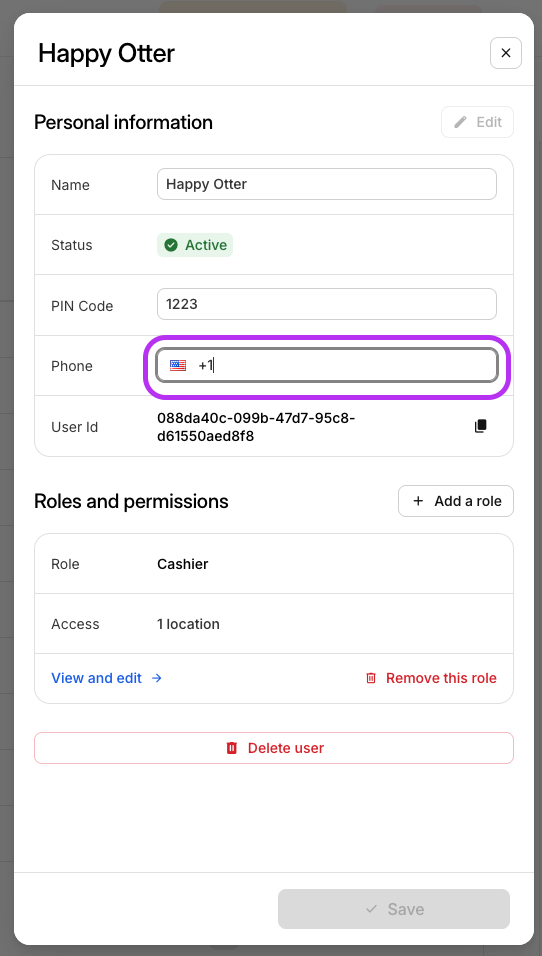Viewport: 542px width, 956px height.
Task: Click the Delete user button
Action: pyautogui.click(x=274, y=748)
